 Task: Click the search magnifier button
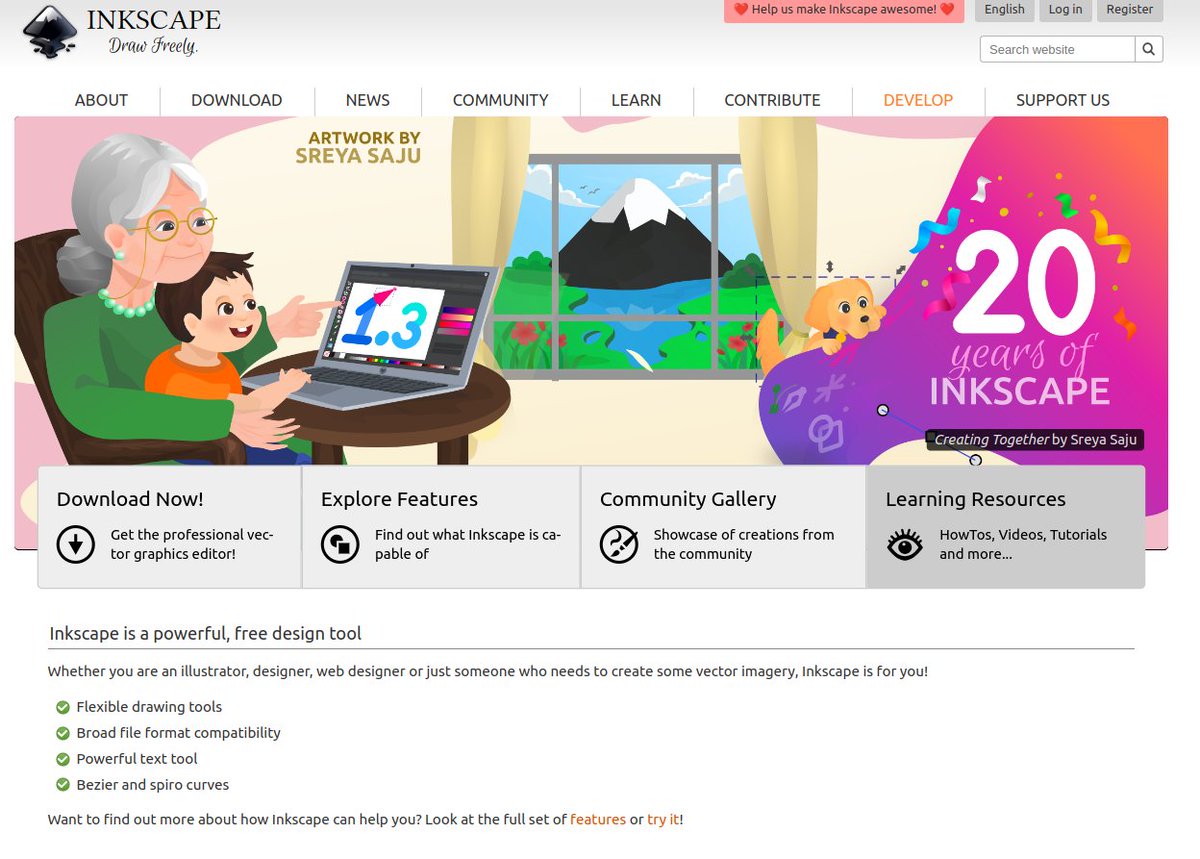click(x=1149, y=49)
